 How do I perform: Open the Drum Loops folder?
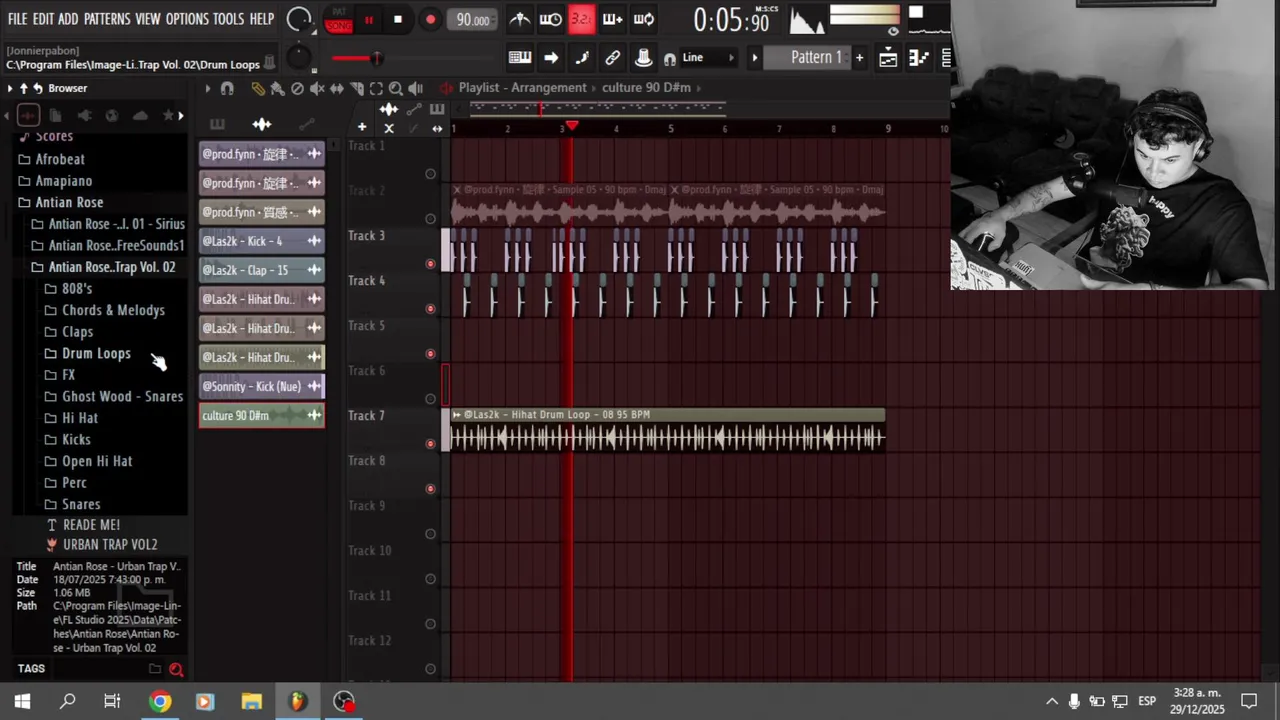coord(96,353)
